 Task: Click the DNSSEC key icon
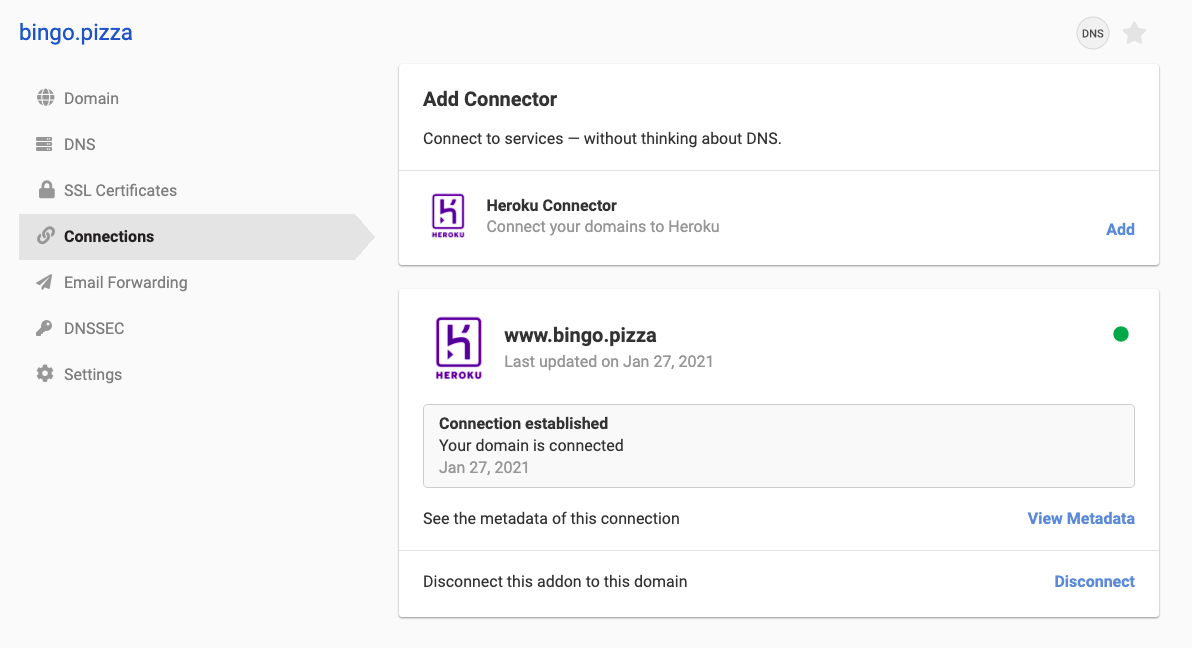[44, 328]
